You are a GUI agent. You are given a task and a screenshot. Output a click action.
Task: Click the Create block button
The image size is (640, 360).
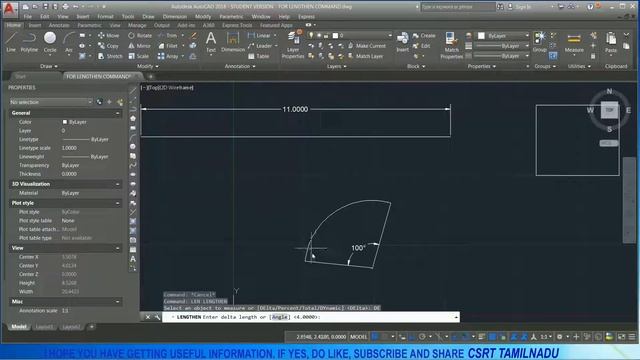424,36
